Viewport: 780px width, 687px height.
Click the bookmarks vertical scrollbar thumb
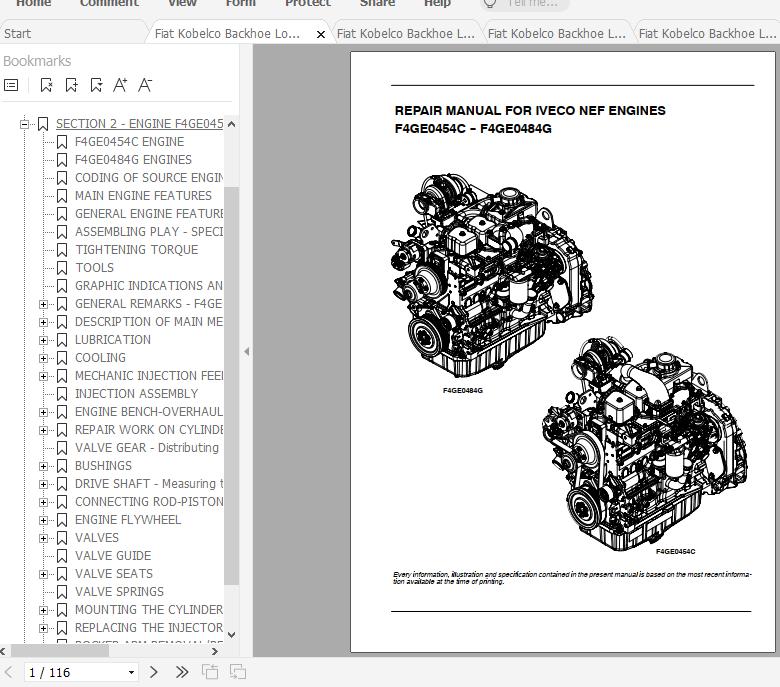[x=231, y=386]
